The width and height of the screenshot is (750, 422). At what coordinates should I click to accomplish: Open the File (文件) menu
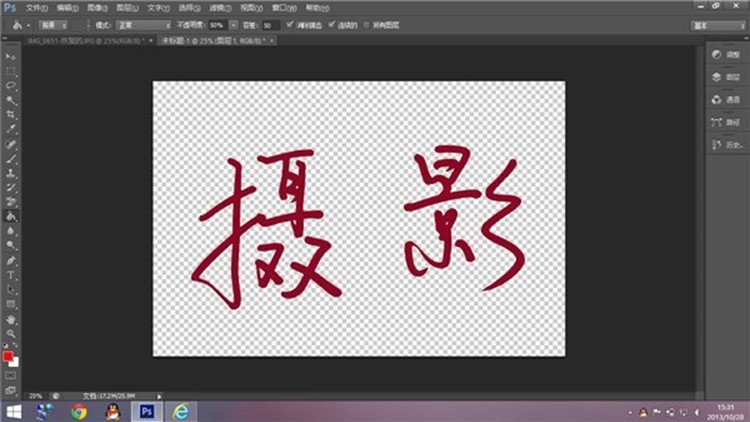pos(35,6)
